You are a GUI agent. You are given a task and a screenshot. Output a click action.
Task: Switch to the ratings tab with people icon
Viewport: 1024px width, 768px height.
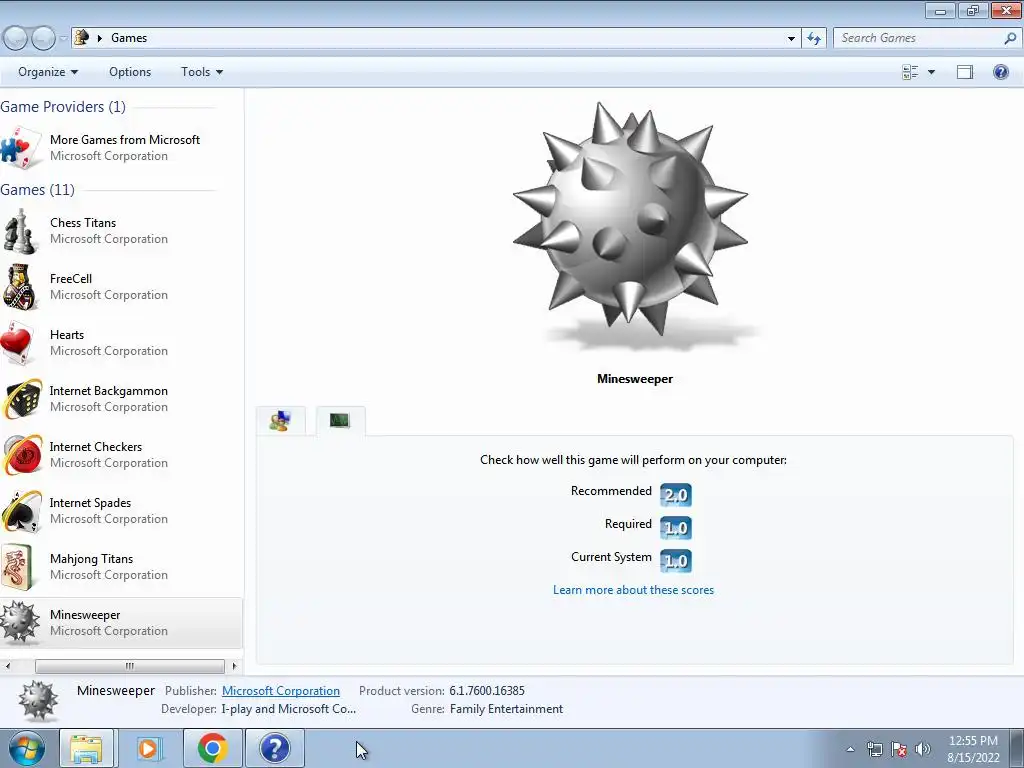pyautogui.click(x=280, y=421)
